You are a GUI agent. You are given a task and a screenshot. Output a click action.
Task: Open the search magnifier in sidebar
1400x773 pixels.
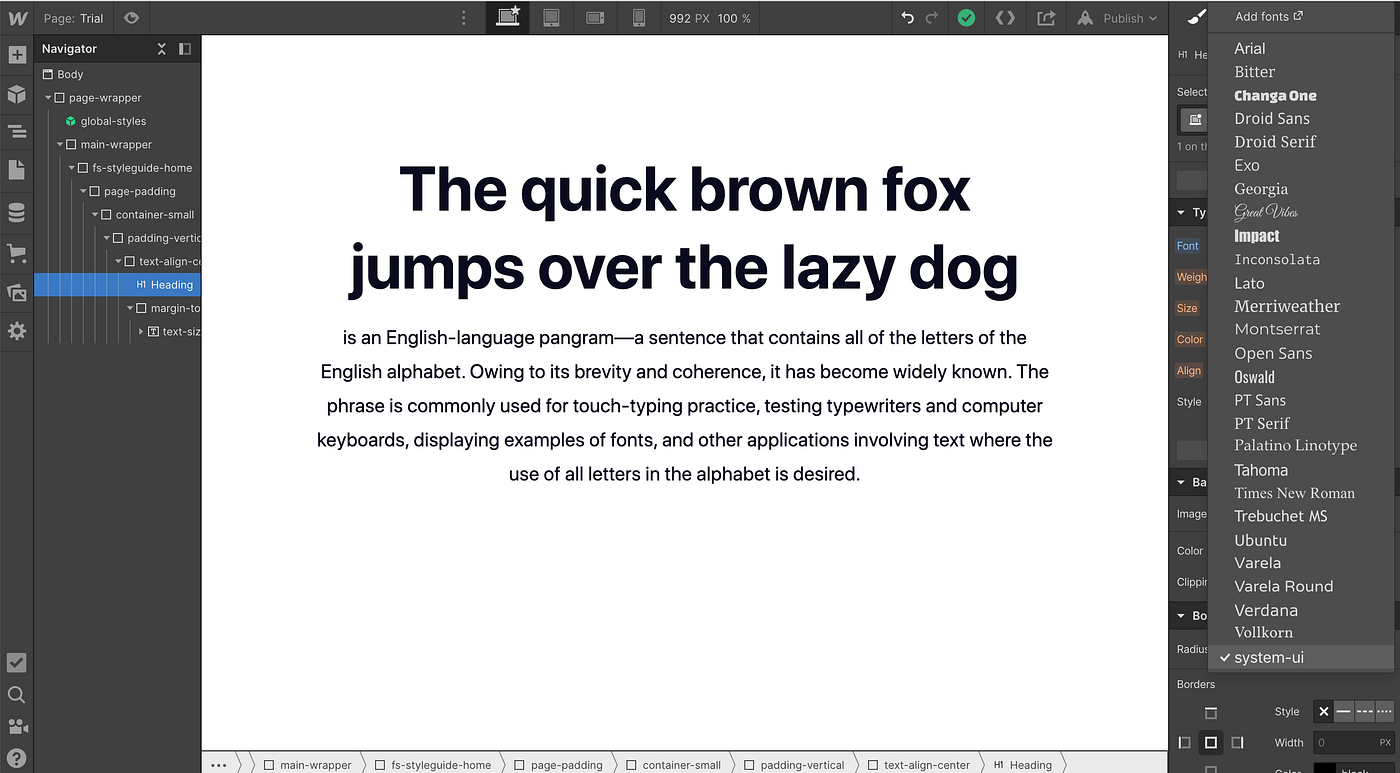click(17, 695)
